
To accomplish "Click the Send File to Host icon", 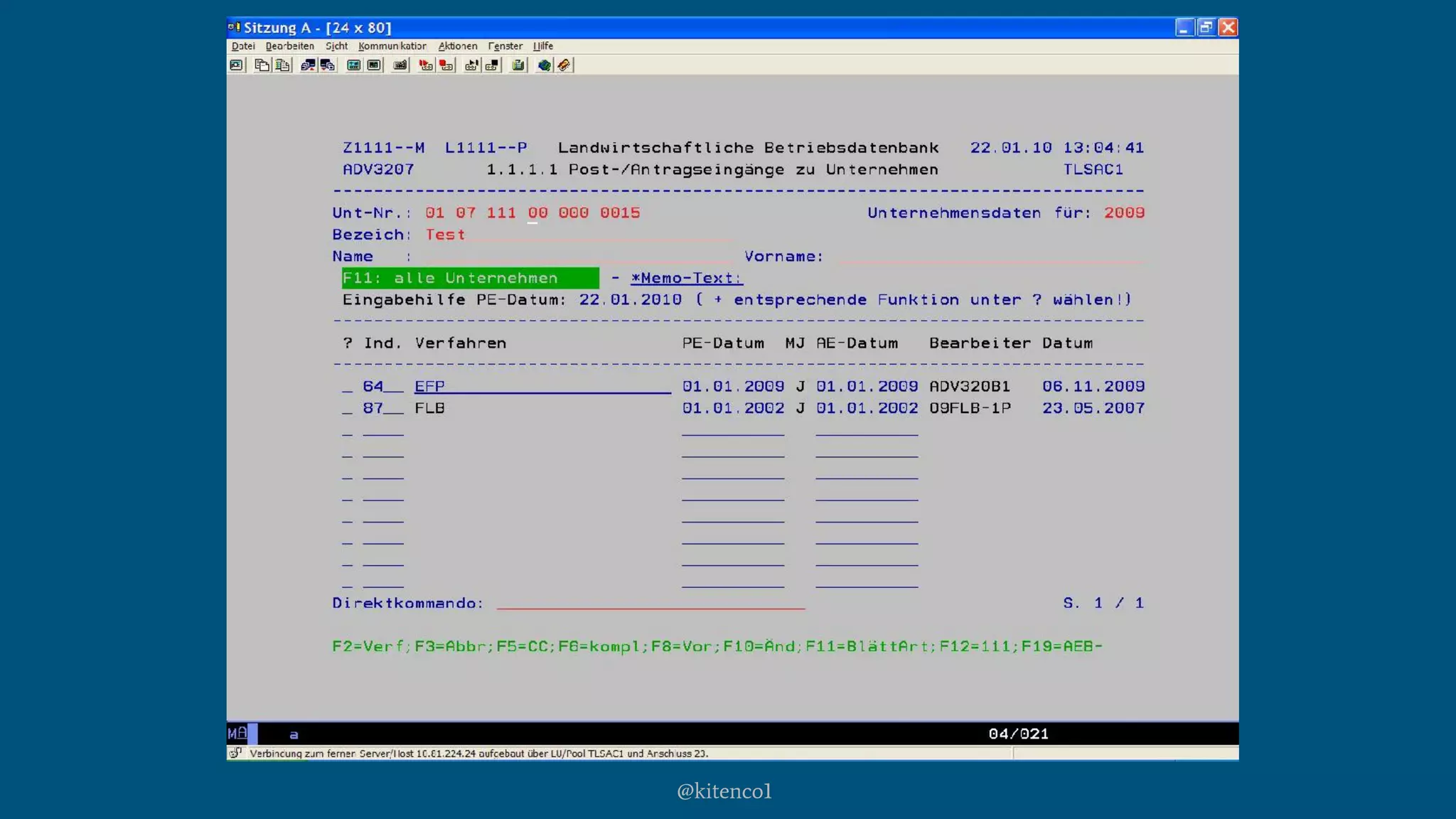I will point(308,65).
